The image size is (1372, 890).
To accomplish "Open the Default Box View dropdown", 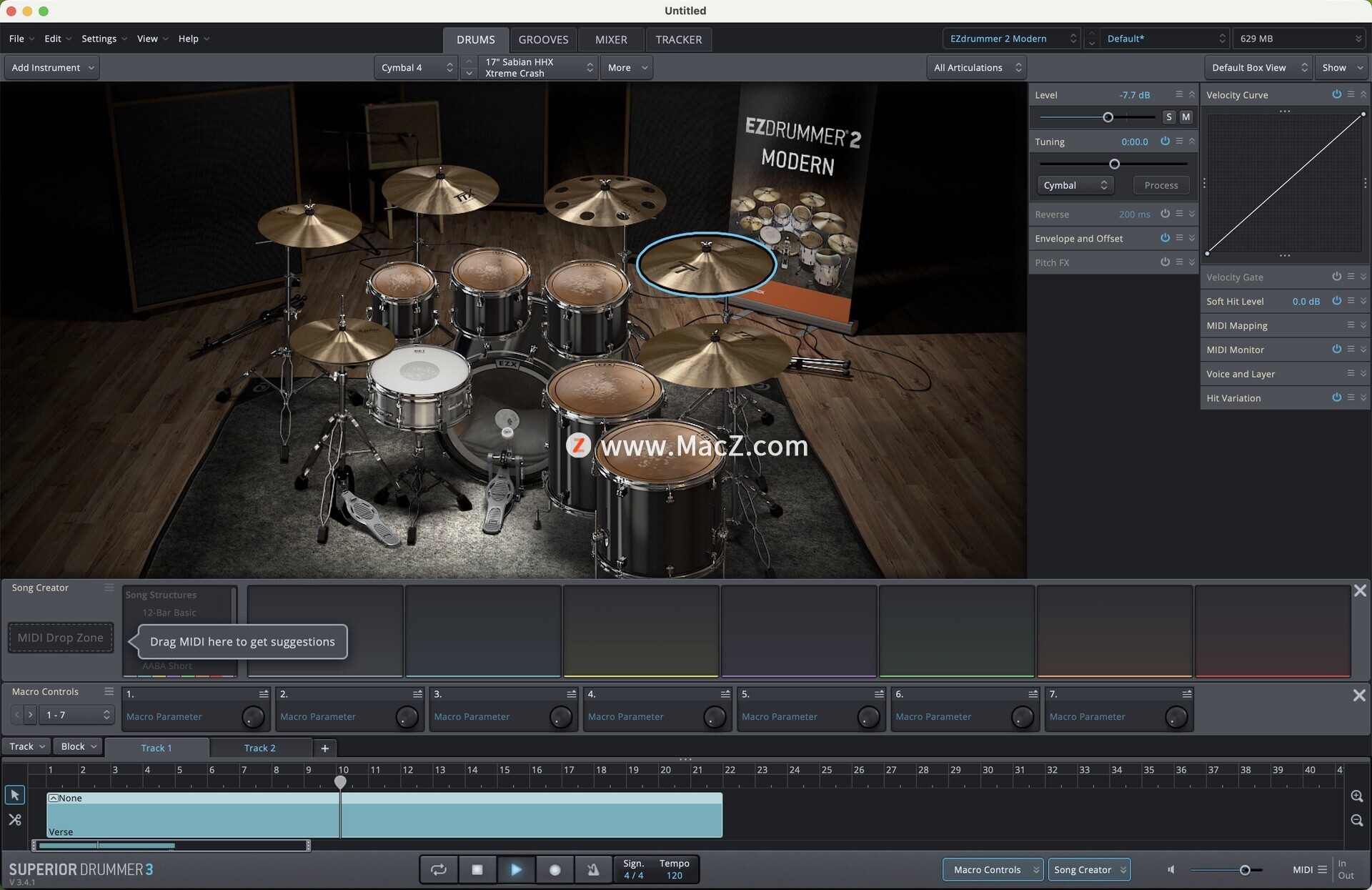I will (1258, 67).
